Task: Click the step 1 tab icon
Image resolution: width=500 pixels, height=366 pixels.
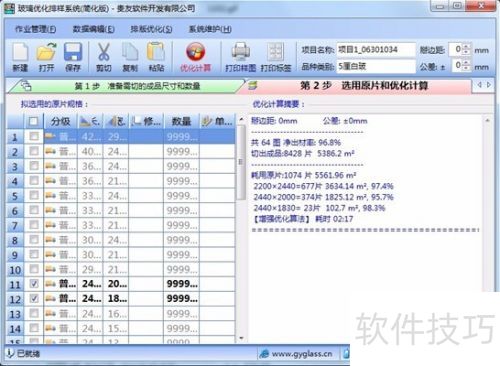Action: click(x=26, y=86)
